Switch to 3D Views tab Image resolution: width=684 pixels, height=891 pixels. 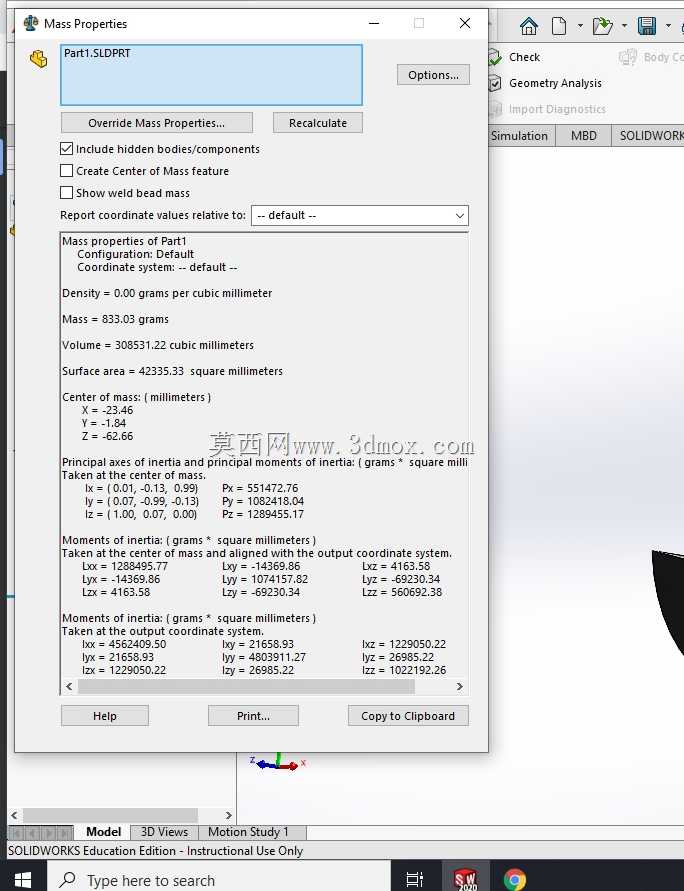[164, 832]
